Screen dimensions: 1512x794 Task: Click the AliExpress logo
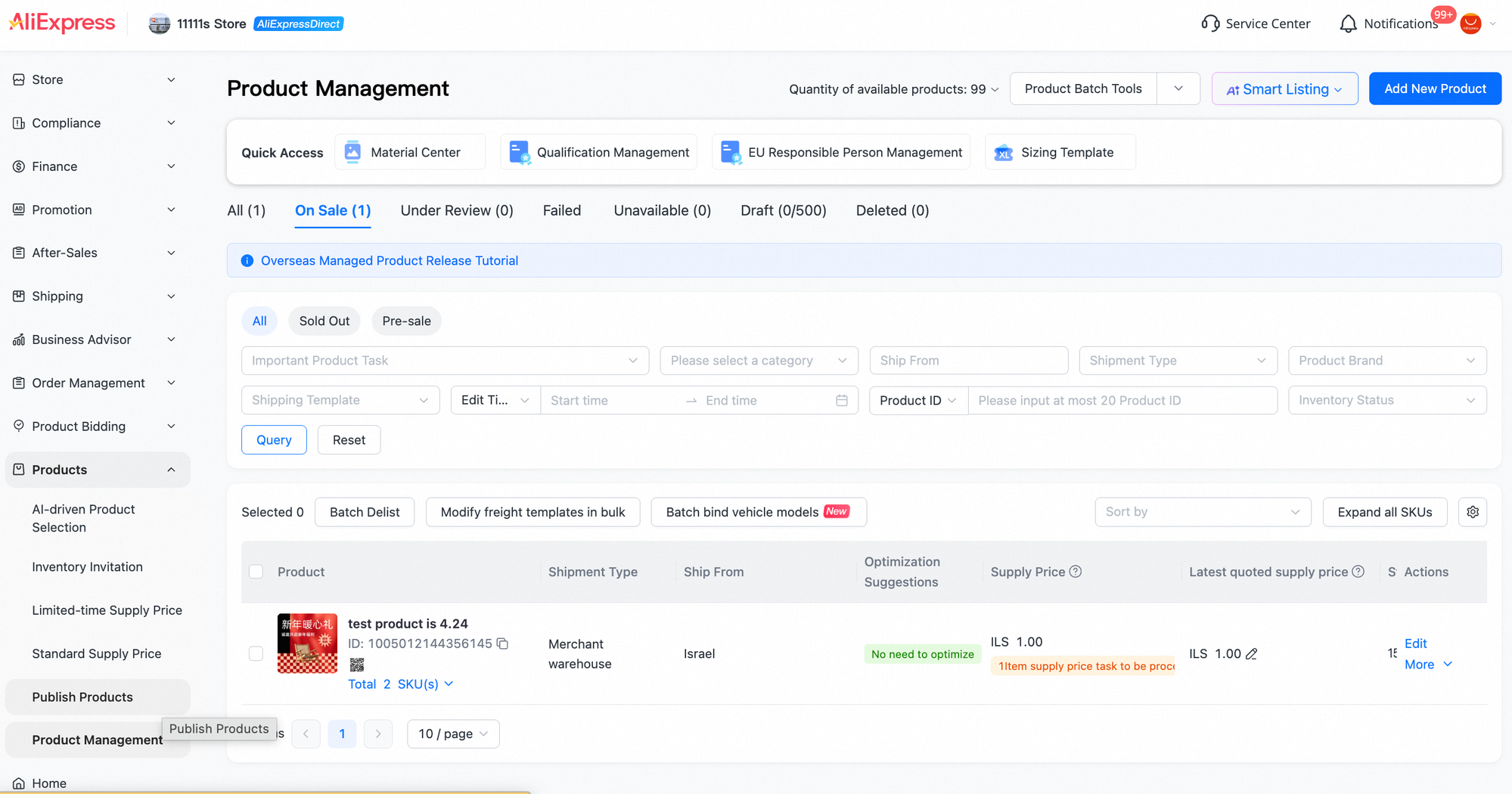62,23
